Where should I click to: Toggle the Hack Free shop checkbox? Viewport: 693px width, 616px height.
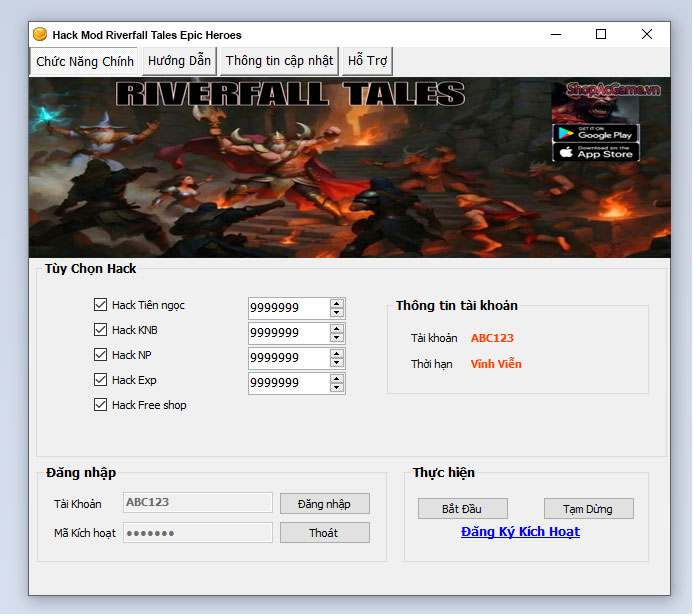click(100, 405)
